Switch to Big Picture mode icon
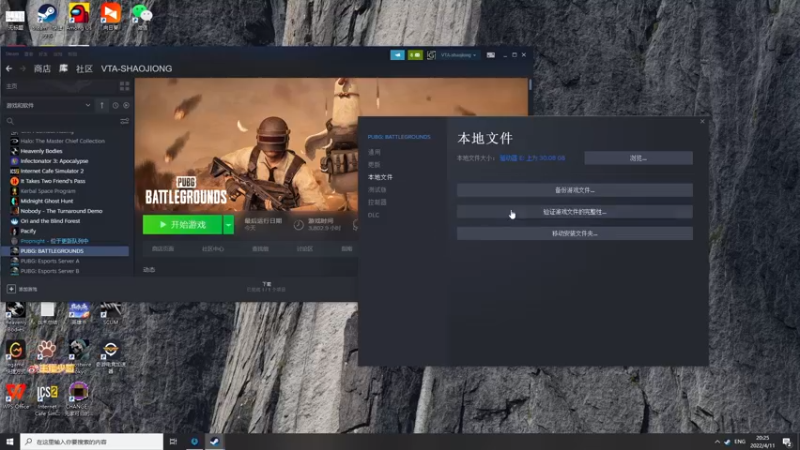This screenshot has height=450, width=800. click(491, 55)
